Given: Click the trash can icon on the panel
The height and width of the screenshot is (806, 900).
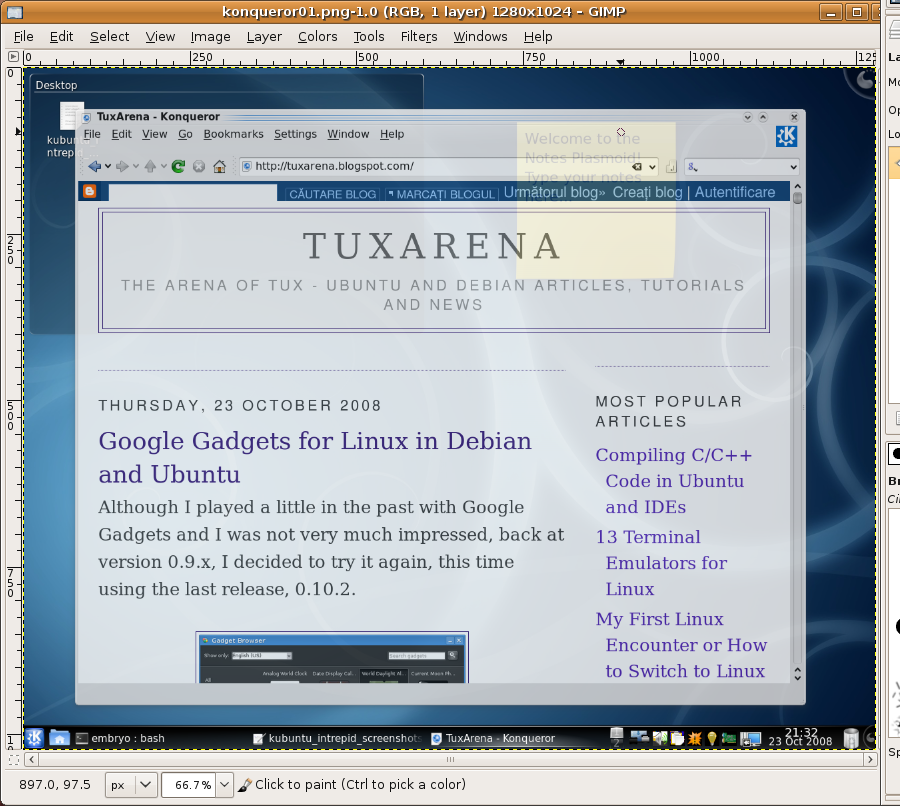Looking at the screenshot, I should point(851,738).
